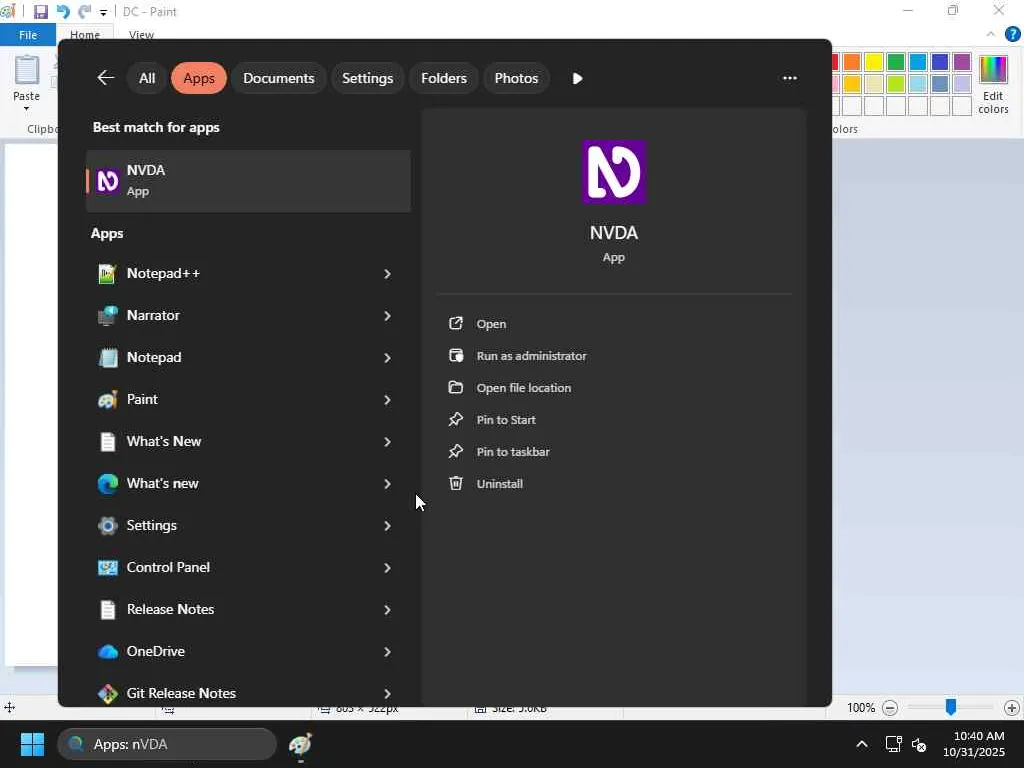Click the Paint zoom slider handle
1024x768 pixels.
click(x=951, y=707)
